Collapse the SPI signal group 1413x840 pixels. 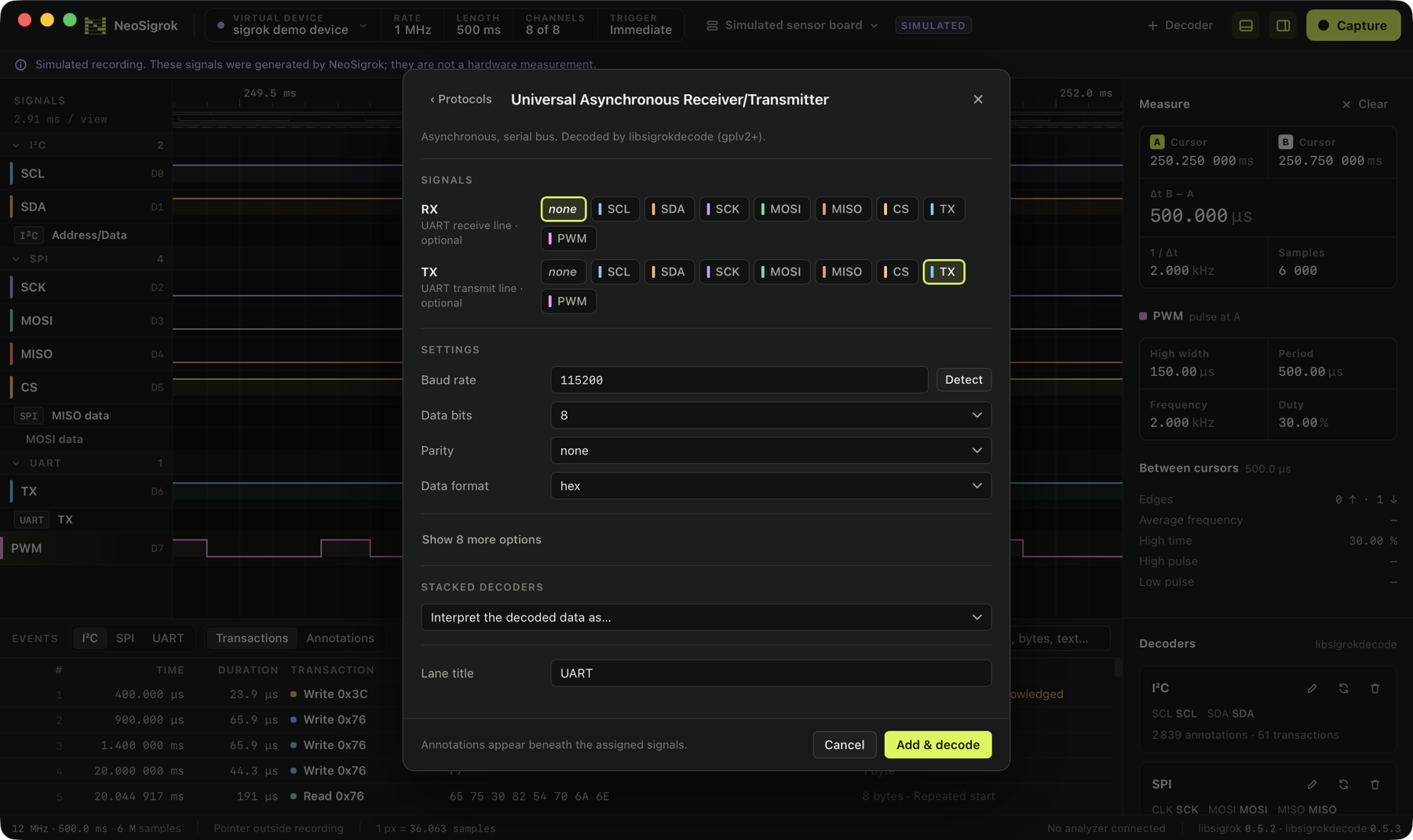point(16,259)
